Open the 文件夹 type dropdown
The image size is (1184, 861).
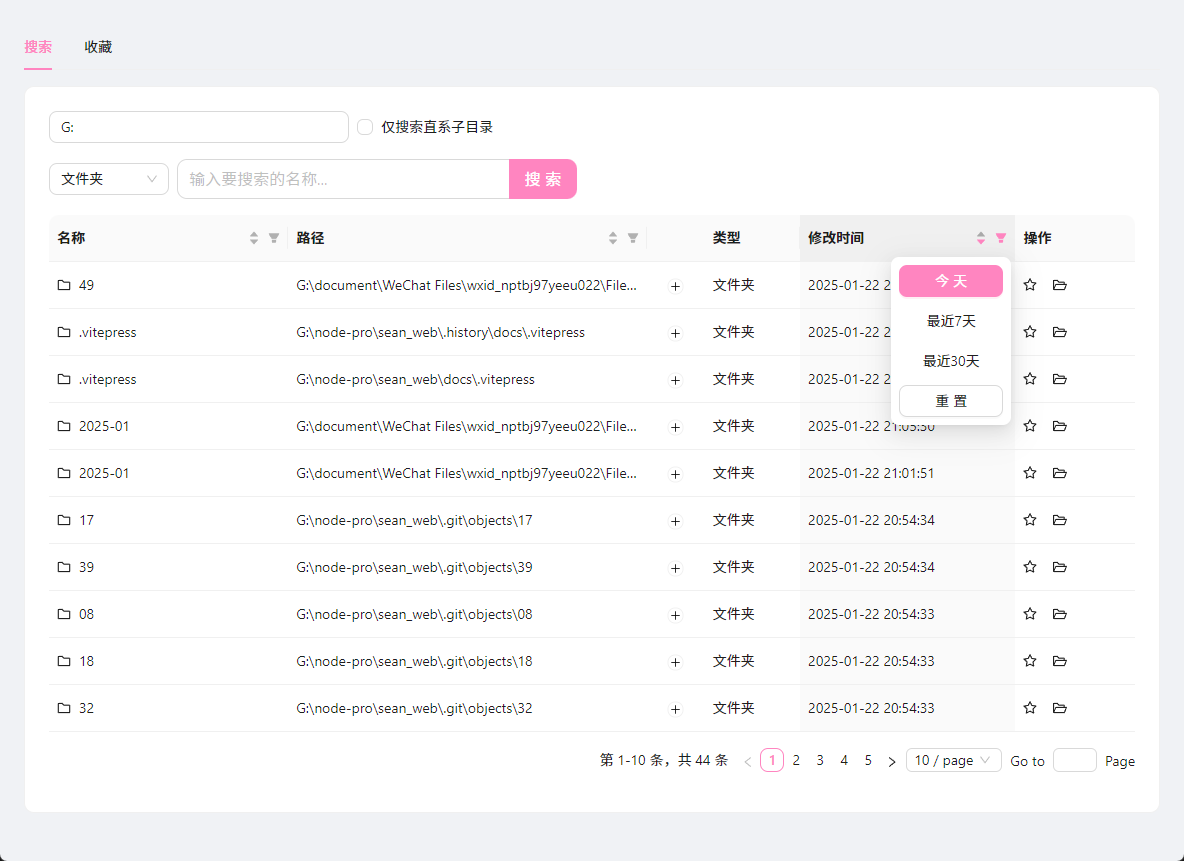pos(108,179)
